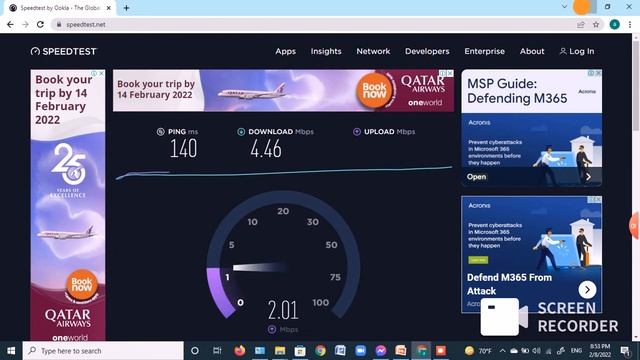
Task: Click the 2.01 speed reading under gauge
Action: [283, 310]
